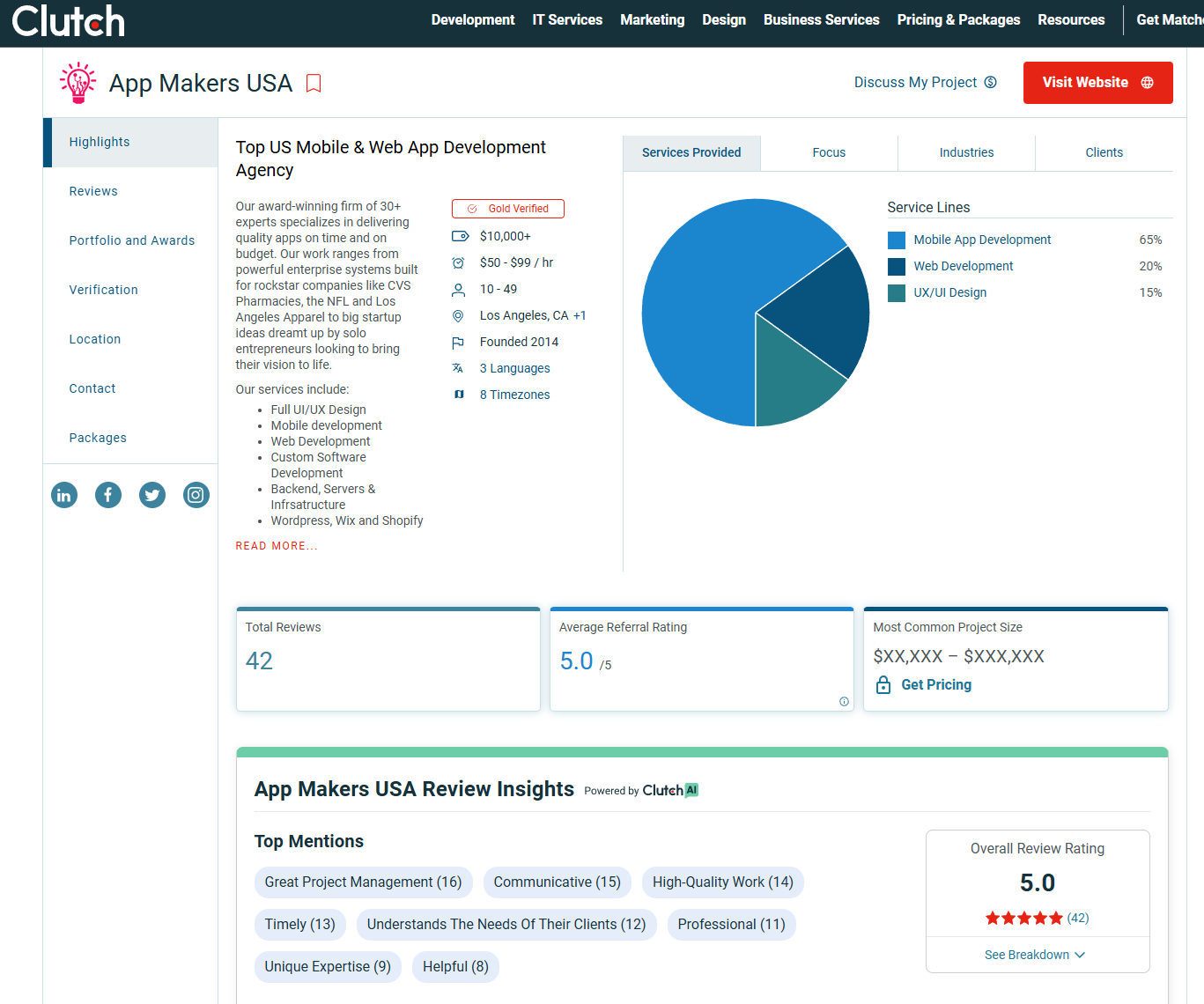The height and width of the screenshot is (1004, 1204).
Task: Switch to the Focus tab
Action: [829, 152]
